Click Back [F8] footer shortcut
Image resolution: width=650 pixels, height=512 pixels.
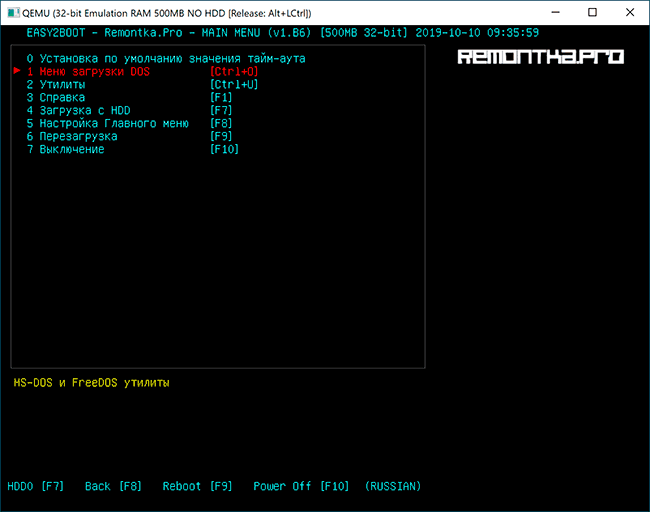pyautogui.click(x=113, y=486)
